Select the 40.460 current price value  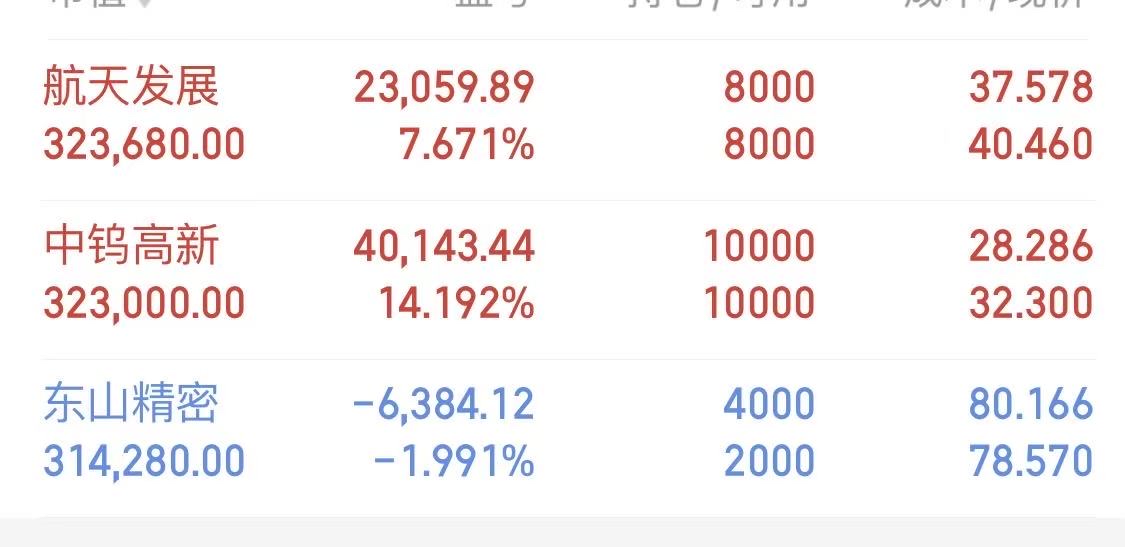point(1031,144)
